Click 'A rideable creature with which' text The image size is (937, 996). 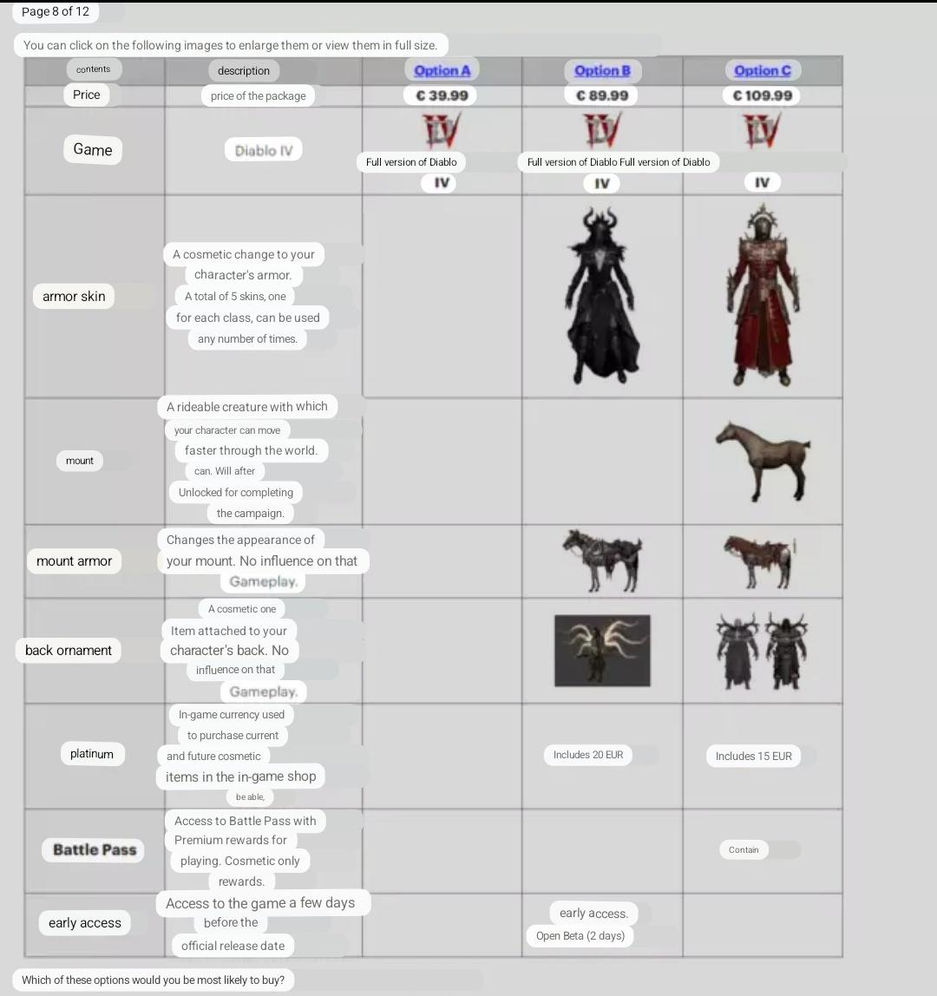[247, 407]
